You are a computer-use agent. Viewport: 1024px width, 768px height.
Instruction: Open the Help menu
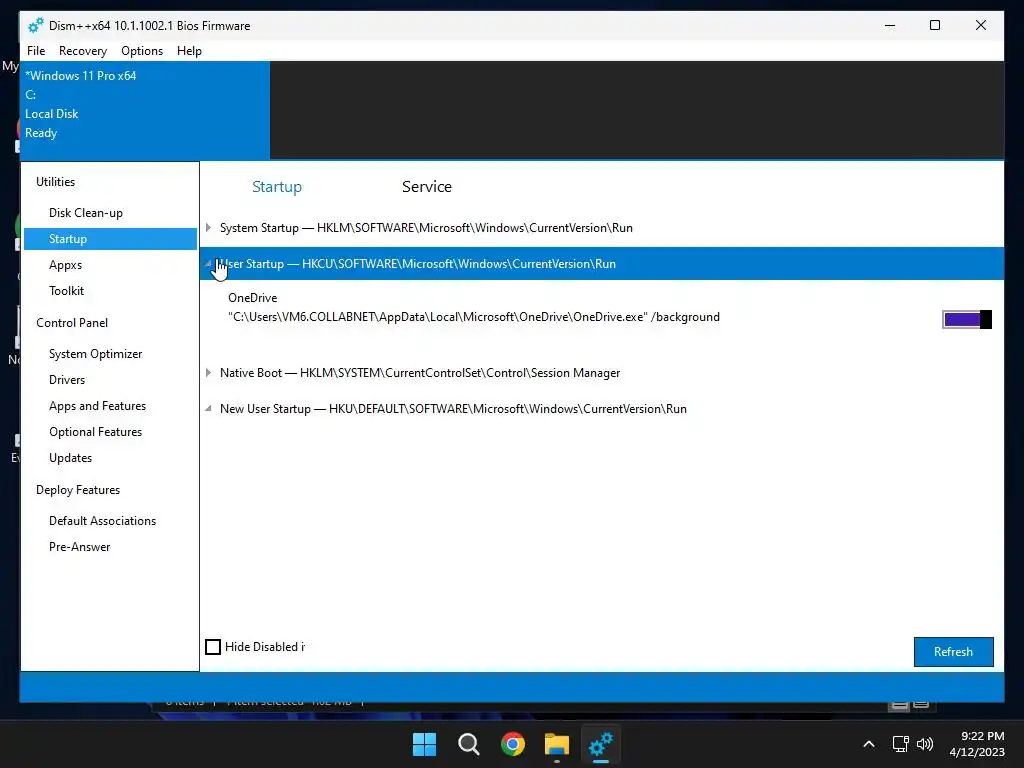(189, 51)
